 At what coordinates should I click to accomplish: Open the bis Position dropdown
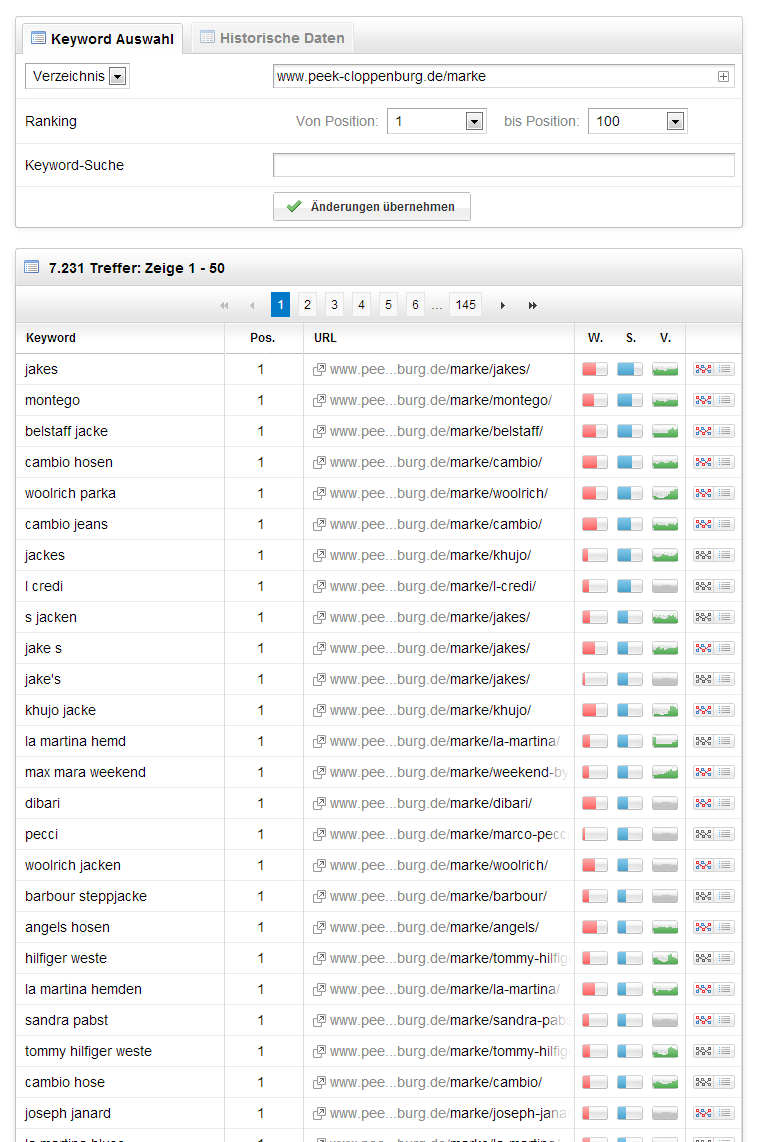pos(676,121)
